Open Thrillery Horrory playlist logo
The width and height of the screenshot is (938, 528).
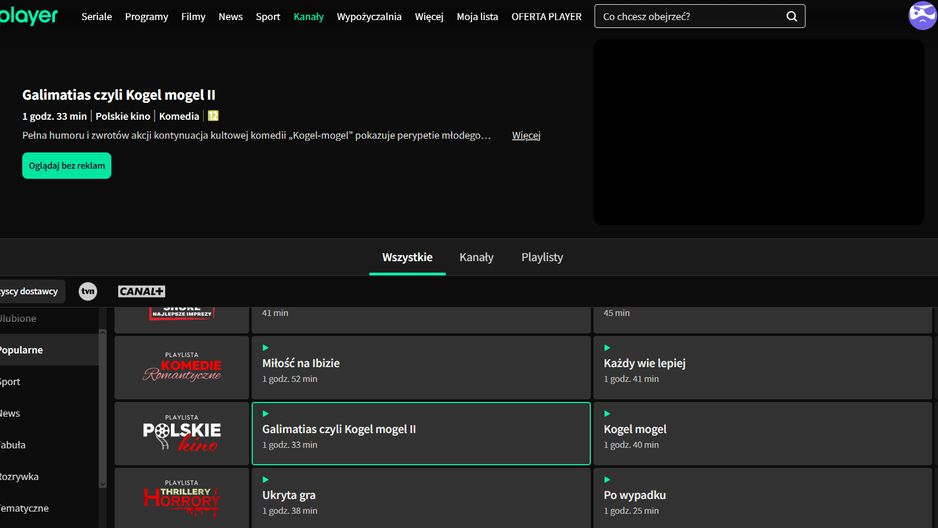(x=182, y=498)
